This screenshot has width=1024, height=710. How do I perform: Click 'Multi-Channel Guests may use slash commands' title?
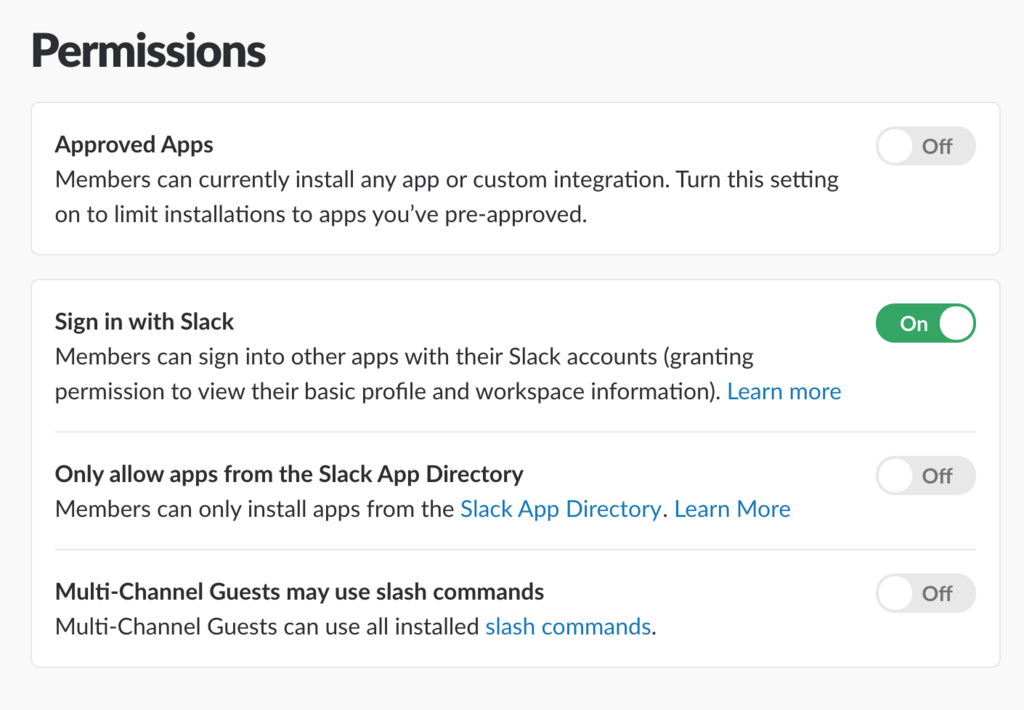(299, 591)
